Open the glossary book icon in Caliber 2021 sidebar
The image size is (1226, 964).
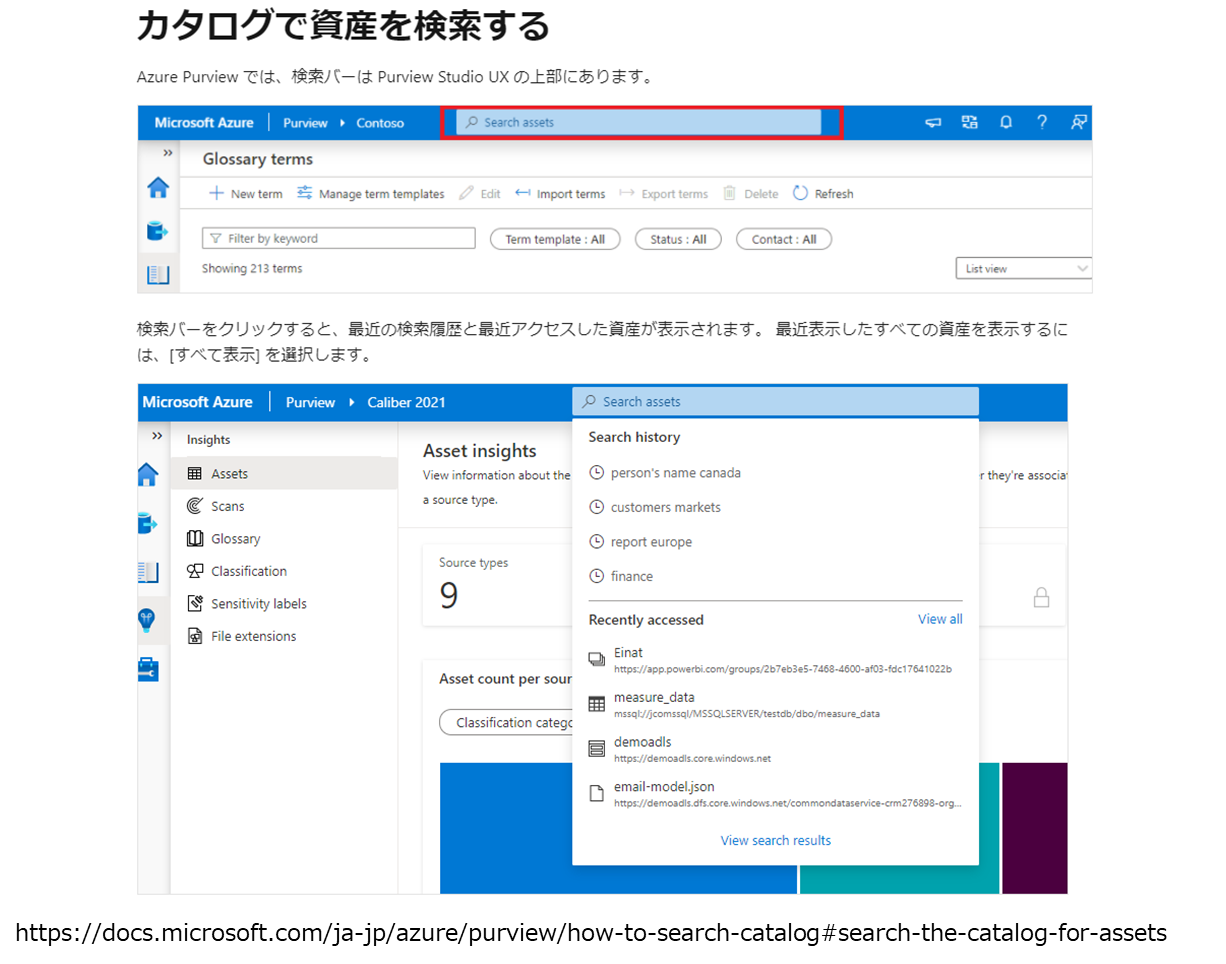[x=148, y=572]
